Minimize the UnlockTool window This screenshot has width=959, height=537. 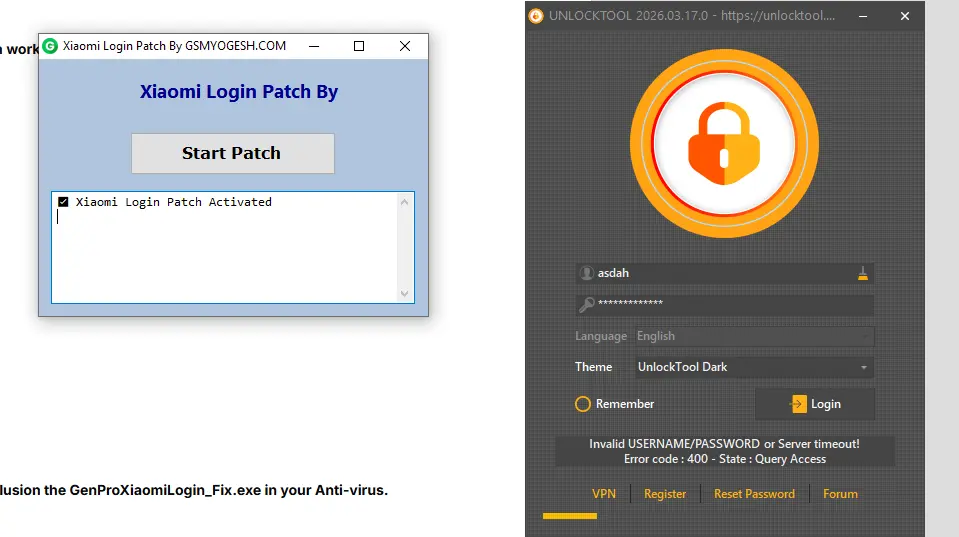click(x=863, y=17)
